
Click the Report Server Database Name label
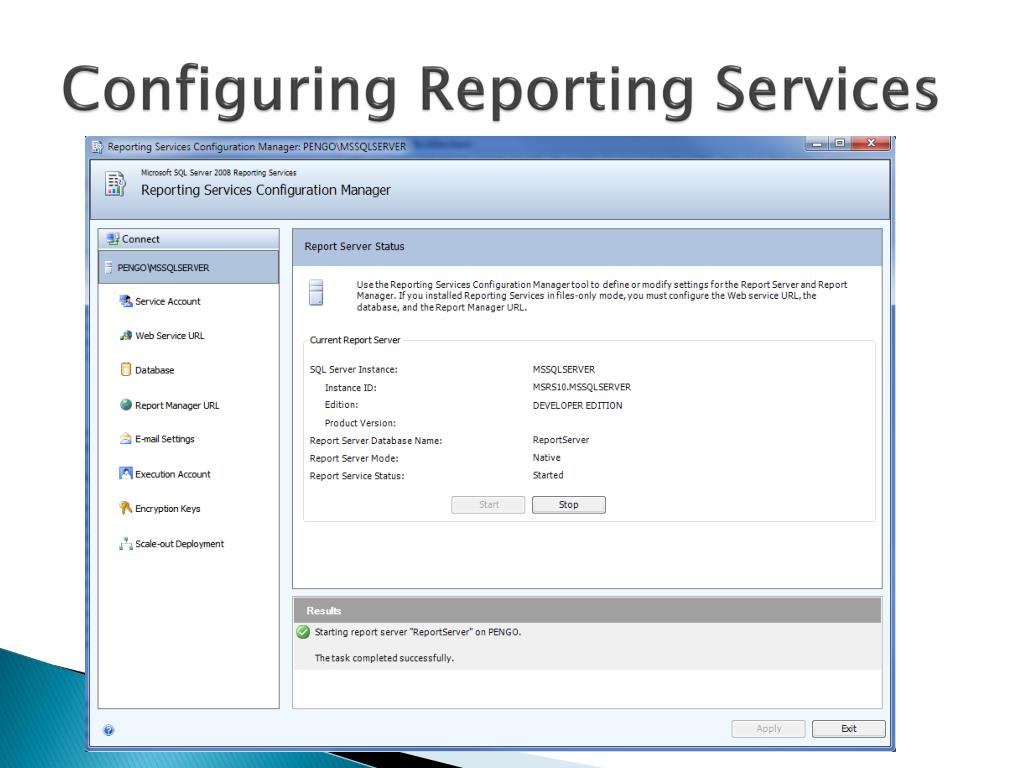point(376,441)
